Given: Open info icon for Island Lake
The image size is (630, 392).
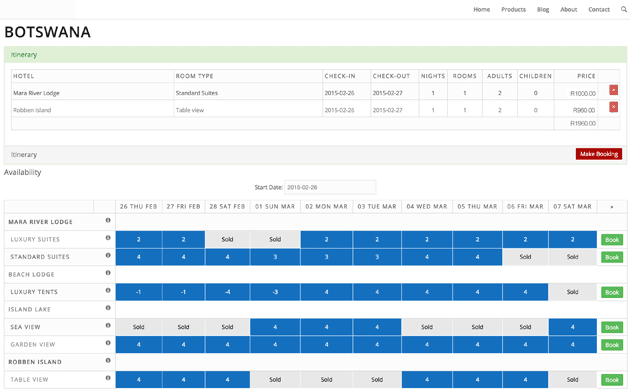Looking at the screenshot, I should tap(108, 308).
